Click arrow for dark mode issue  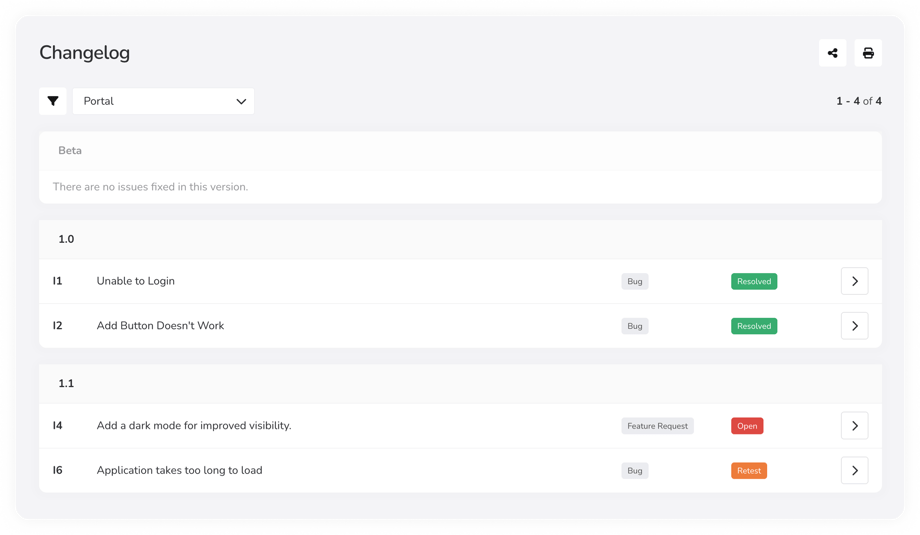pos(854,426)
